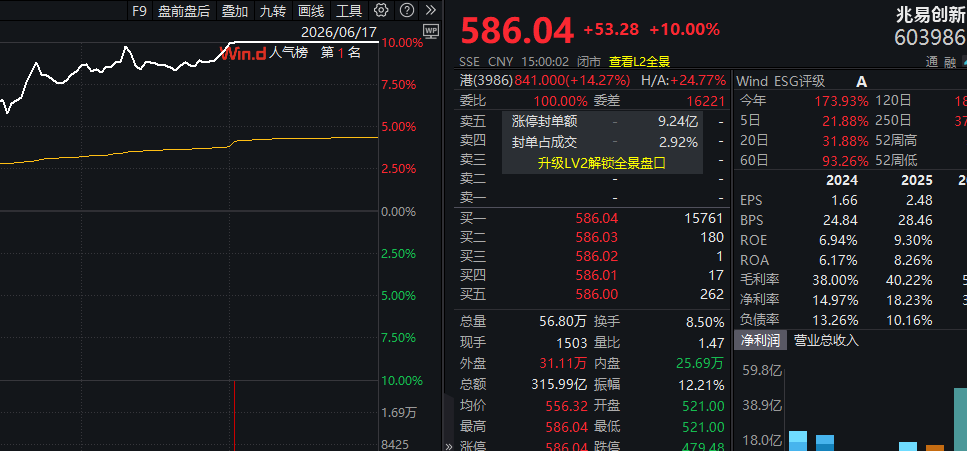This screenshot has height=451, width=967.
Task: Click the 今年 return 173.93%
Action: 842,101
